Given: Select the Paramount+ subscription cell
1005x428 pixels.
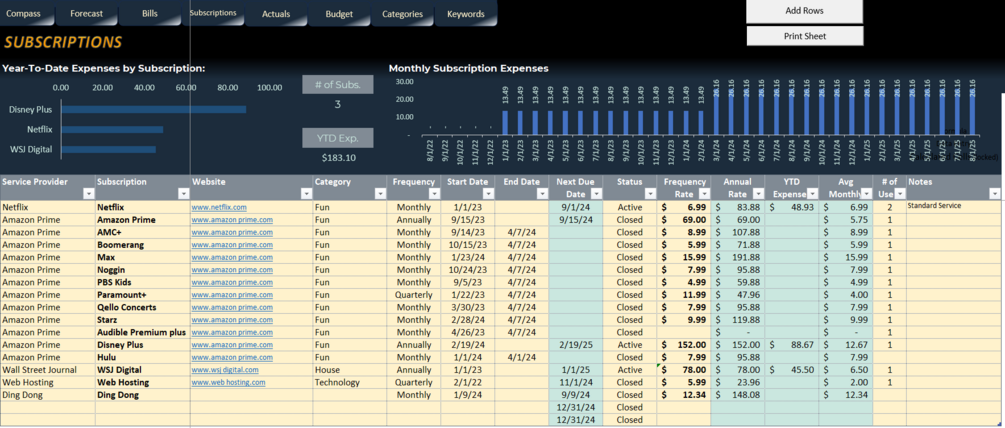Looking at the screenshot, I should point(142,295).
